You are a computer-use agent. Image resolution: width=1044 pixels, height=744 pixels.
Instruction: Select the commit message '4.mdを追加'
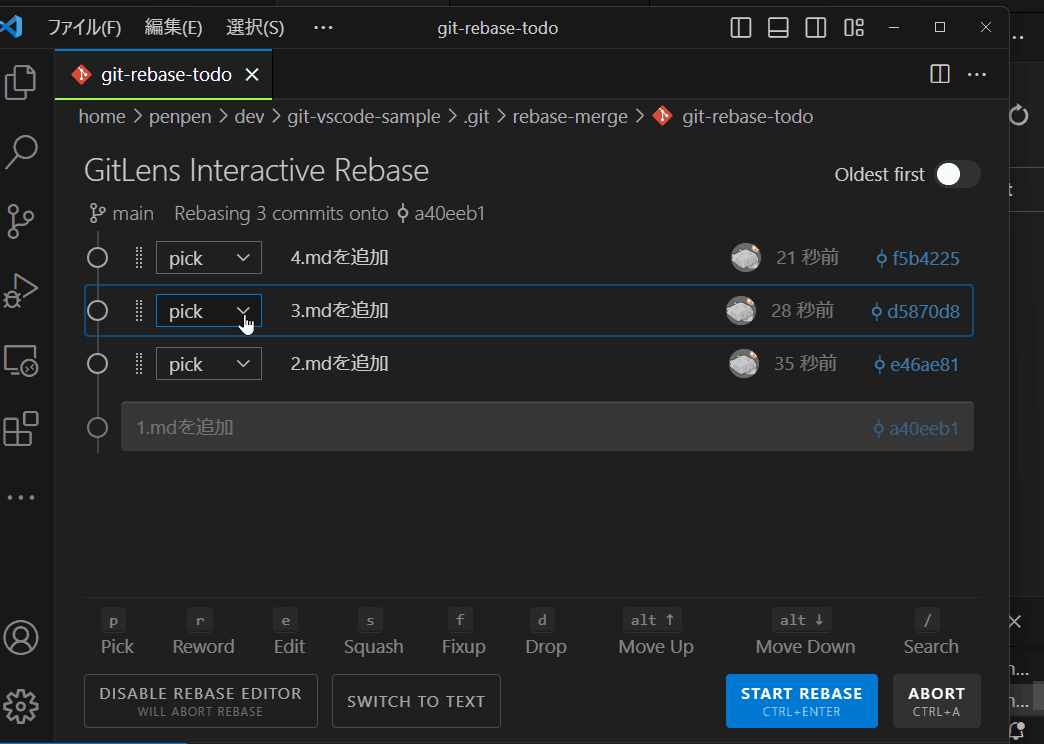click(340, 258)
